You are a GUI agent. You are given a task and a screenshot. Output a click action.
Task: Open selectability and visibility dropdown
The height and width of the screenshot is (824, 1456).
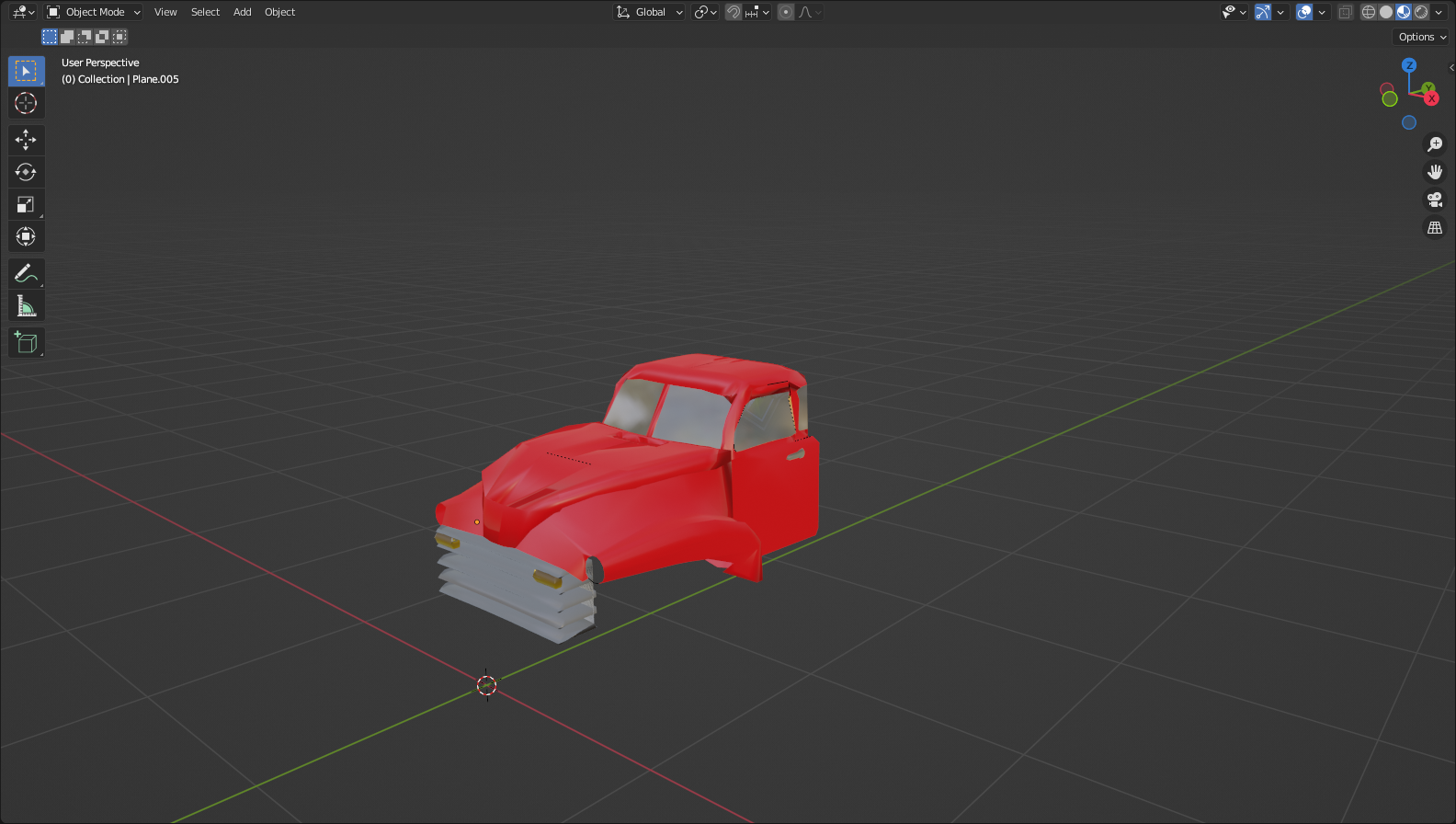coord(1234,12)
